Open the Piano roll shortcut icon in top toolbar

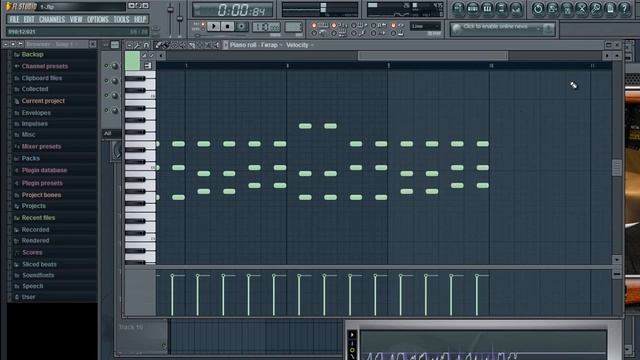click(x=487, y=8)
